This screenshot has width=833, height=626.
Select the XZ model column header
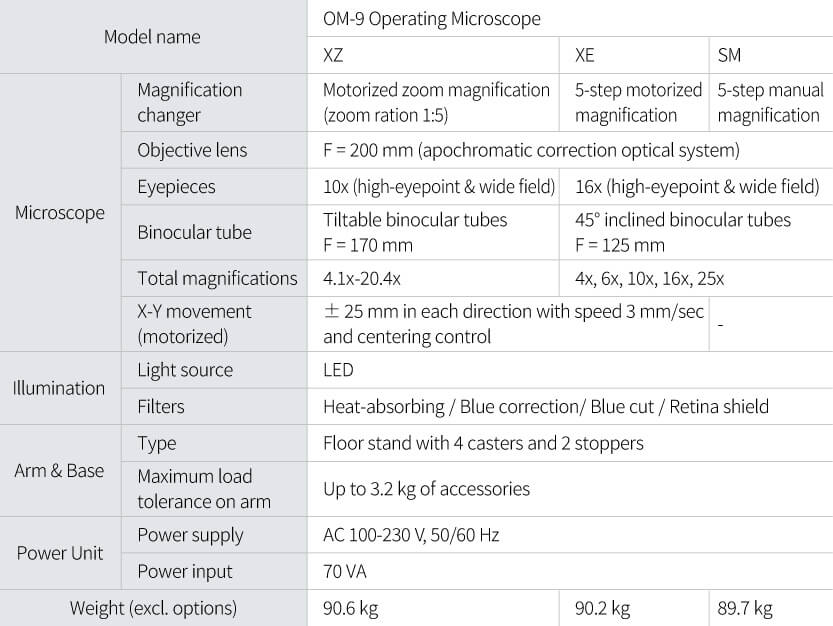click(333, 56)
